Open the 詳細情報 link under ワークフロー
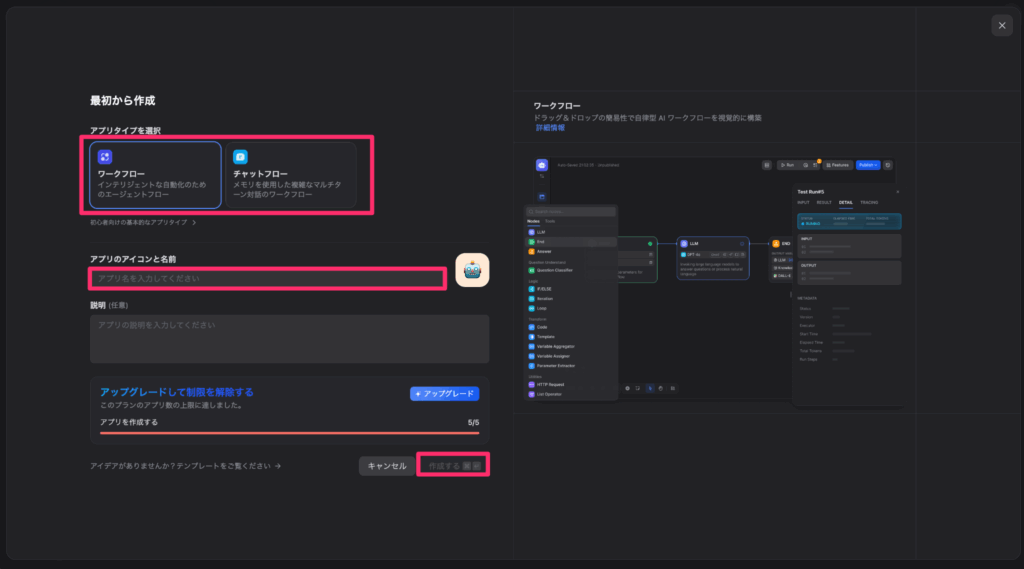 click(549, 128)
